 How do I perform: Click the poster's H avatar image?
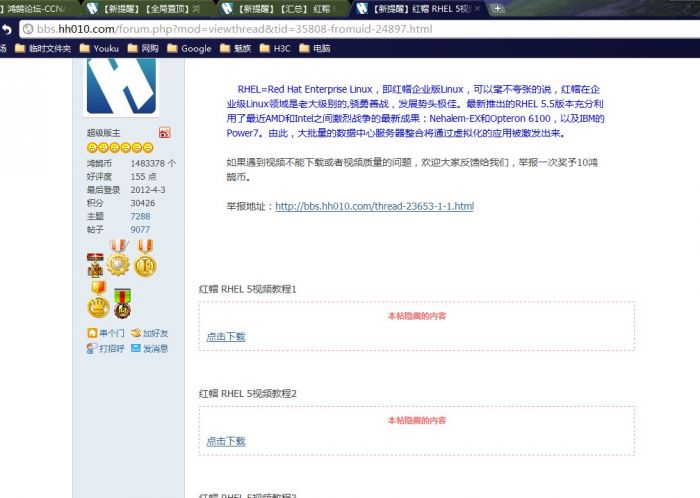[121, 86]
